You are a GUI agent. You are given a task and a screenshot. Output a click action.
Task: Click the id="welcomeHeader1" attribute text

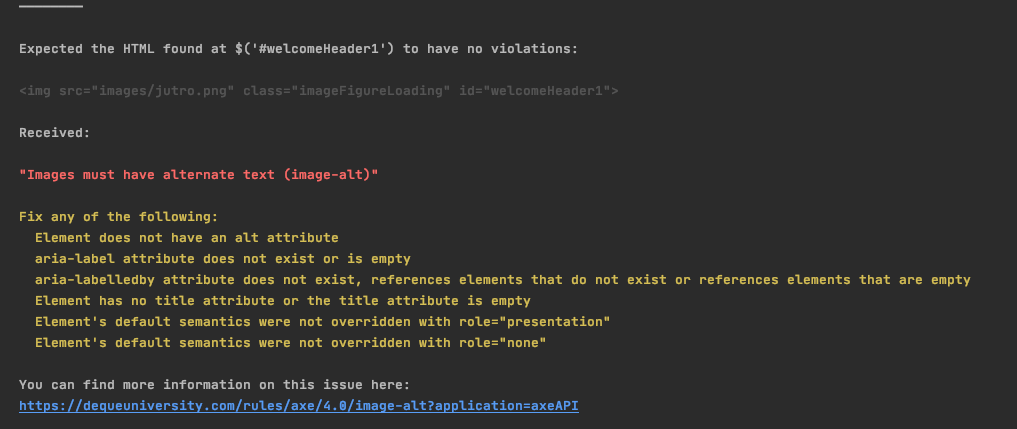[534, 91]
